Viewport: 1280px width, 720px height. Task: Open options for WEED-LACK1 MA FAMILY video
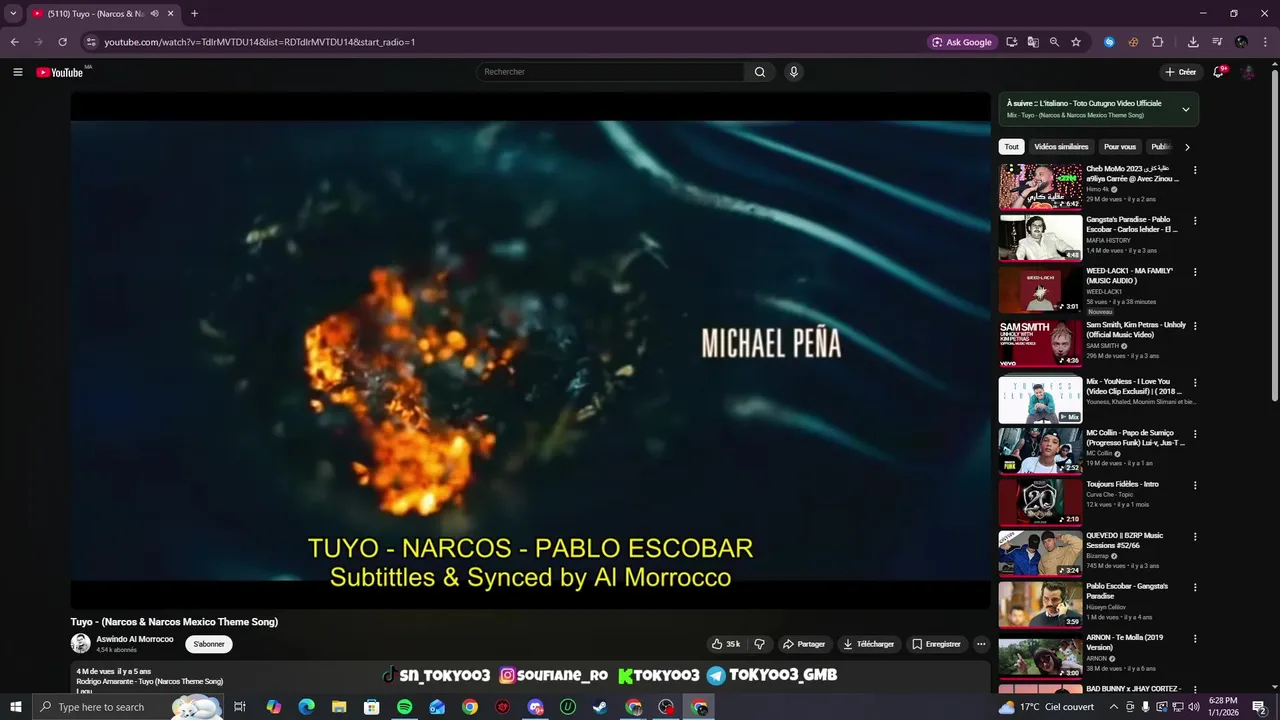pyautogui.click(x=1194, y=272)
